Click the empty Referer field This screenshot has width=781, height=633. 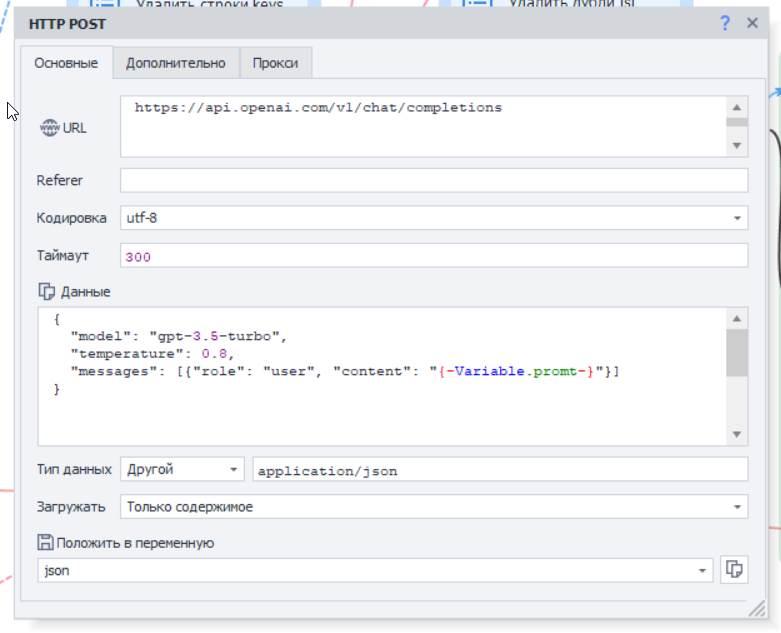pyautogui.click(x=434, y=180)
